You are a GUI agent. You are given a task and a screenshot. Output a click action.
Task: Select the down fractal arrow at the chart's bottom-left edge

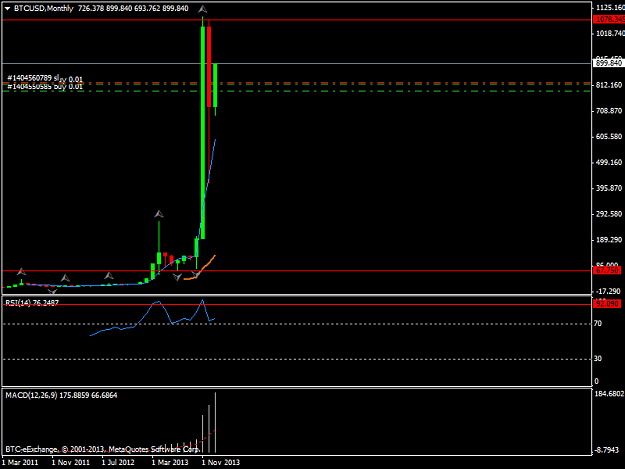(x=52, y=292)
